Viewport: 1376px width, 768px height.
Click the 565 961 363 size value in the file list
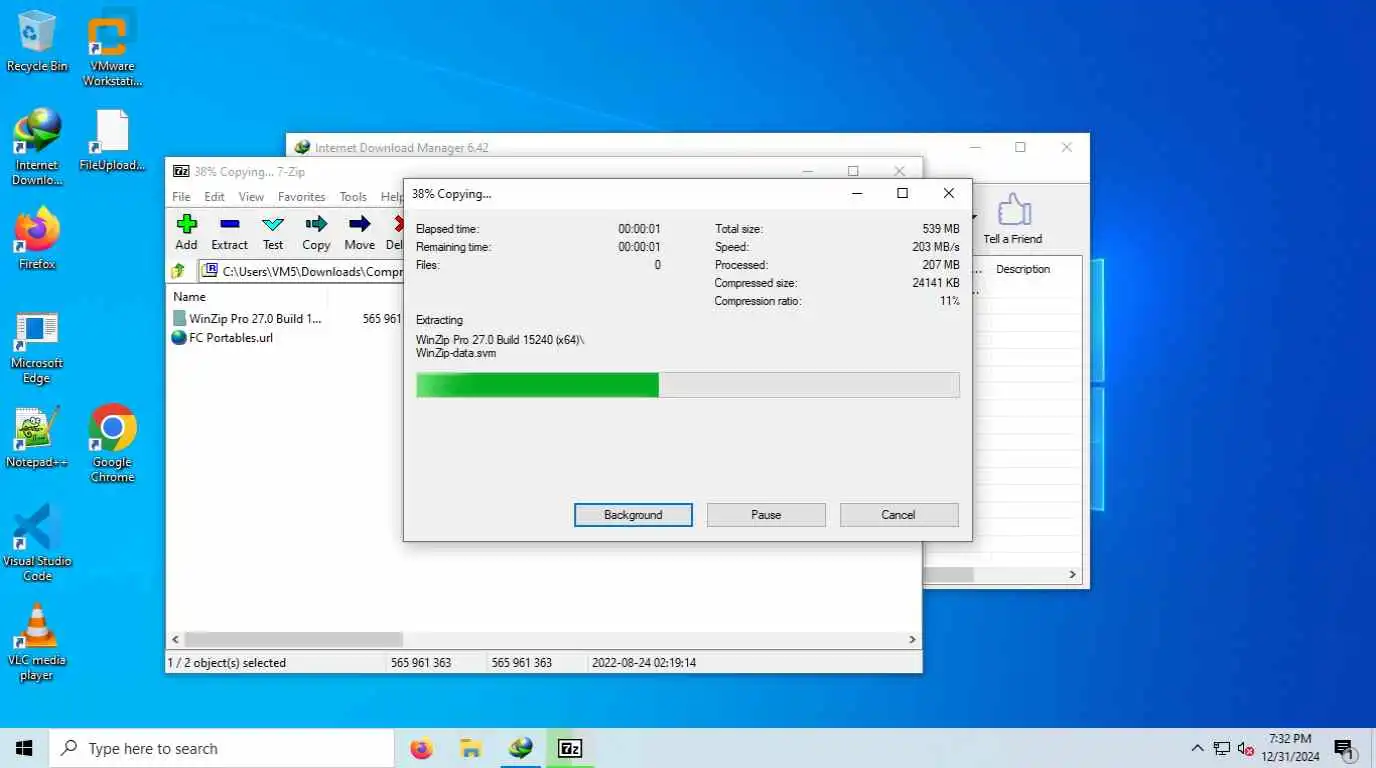click(x=381, y=318)
